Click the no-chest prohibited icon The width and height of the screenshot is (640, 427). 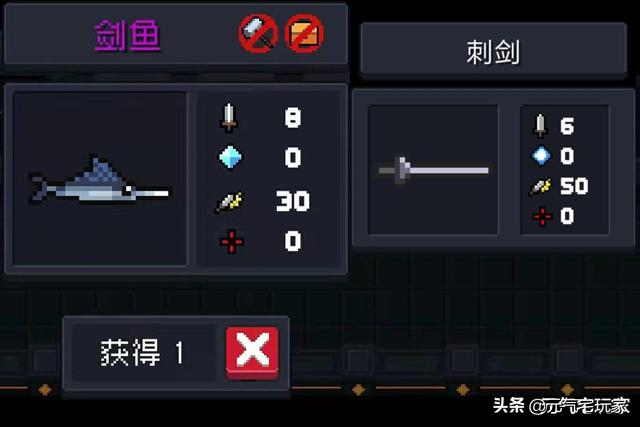click(304, 33)
